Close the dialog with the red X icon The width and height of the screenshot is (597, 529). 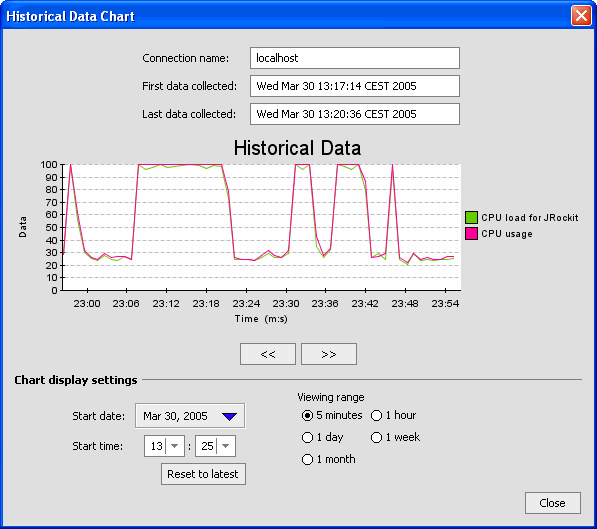click(581, 16)
